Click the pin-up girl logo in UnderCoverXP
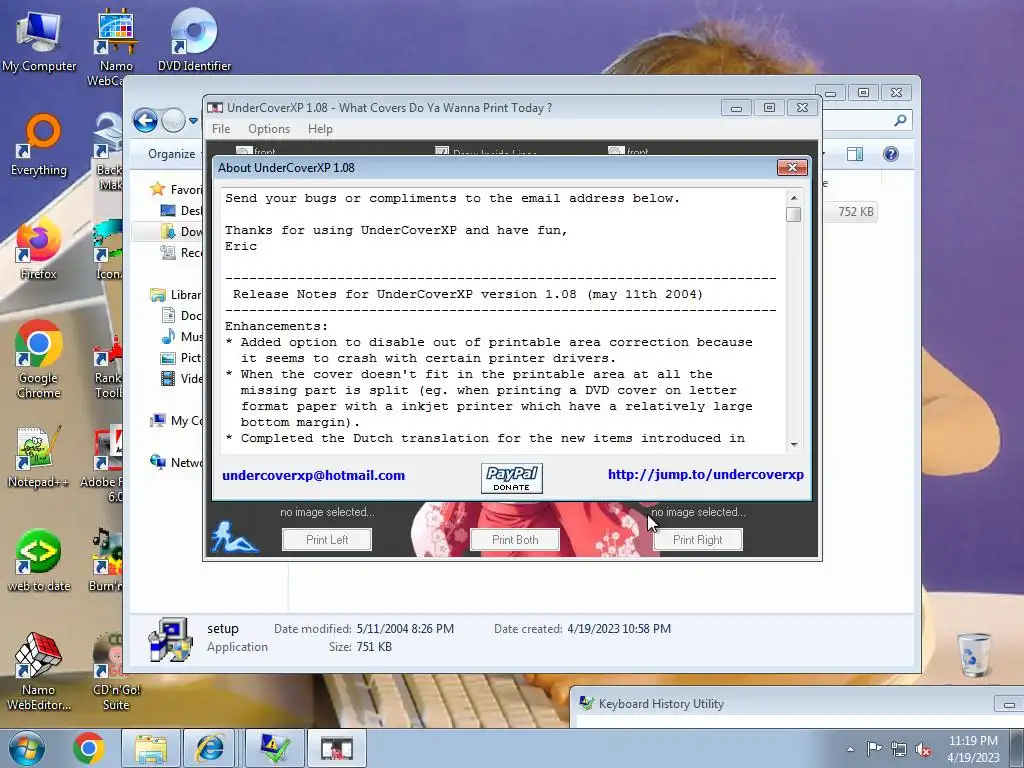This screenshot has width=1024, height=768. [234, 536]
